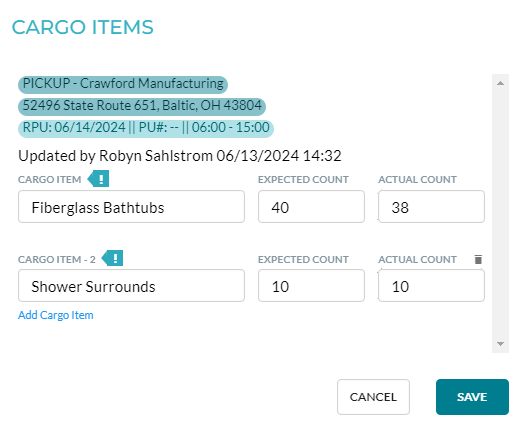Click EXPECTED COUNT label above 40

303,180
